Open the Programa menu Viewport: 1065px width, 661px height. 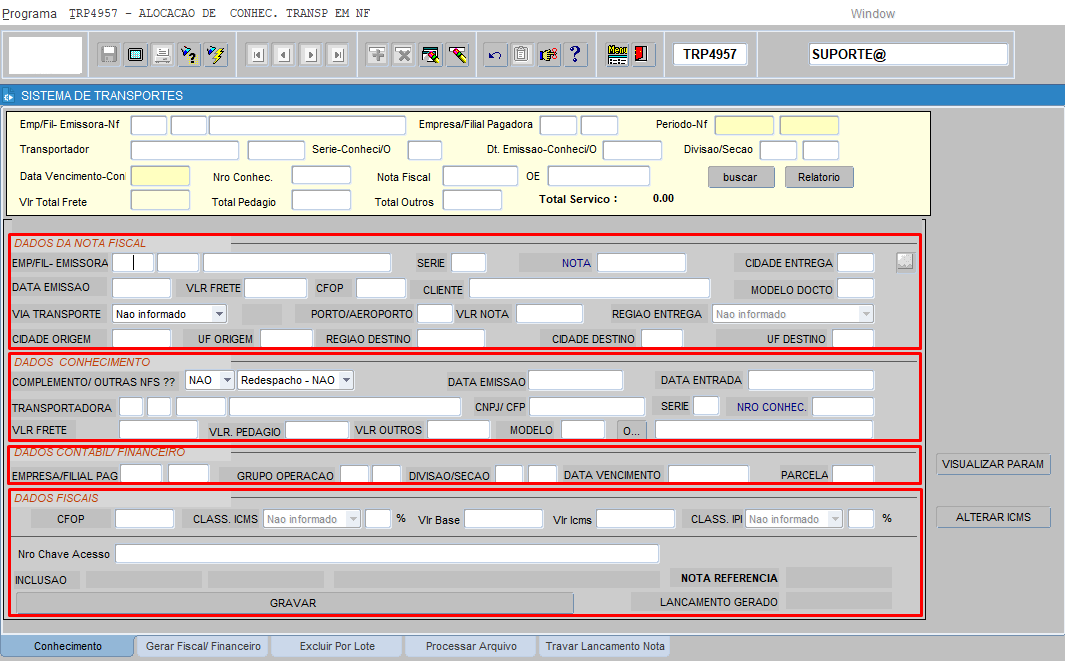29,14
